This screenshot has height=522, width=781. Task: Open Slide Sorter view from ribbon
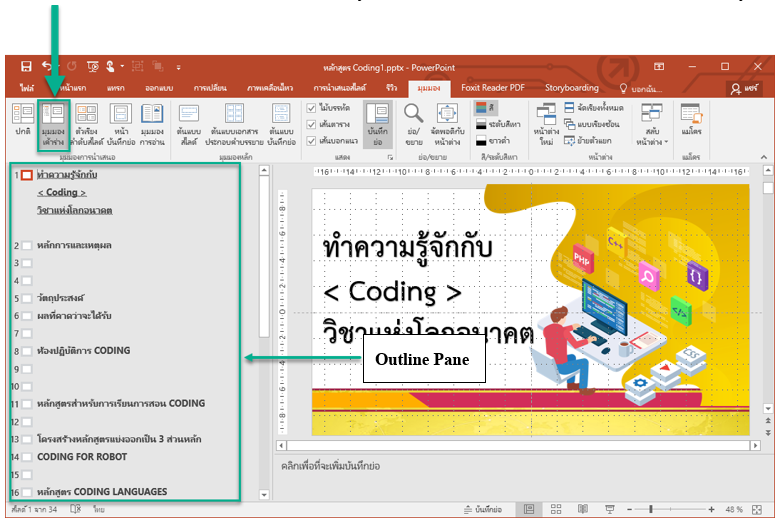click(x=87, y=125)
